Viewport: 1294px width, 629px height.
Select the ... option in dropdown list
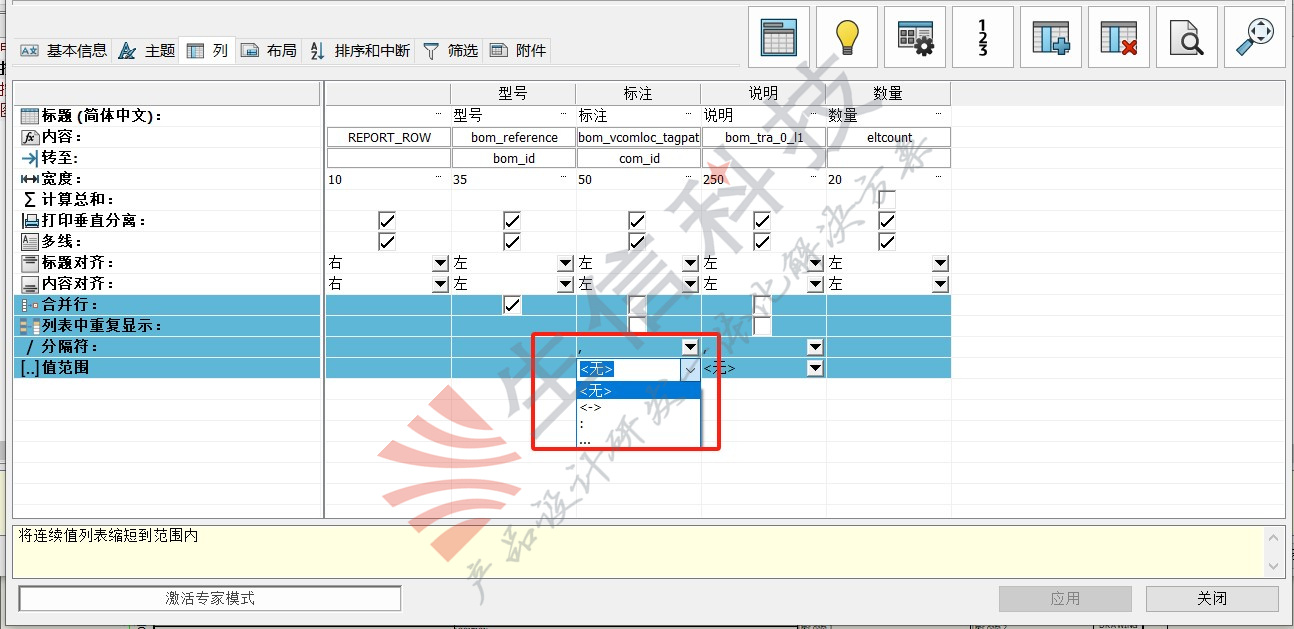pos(639,438)
